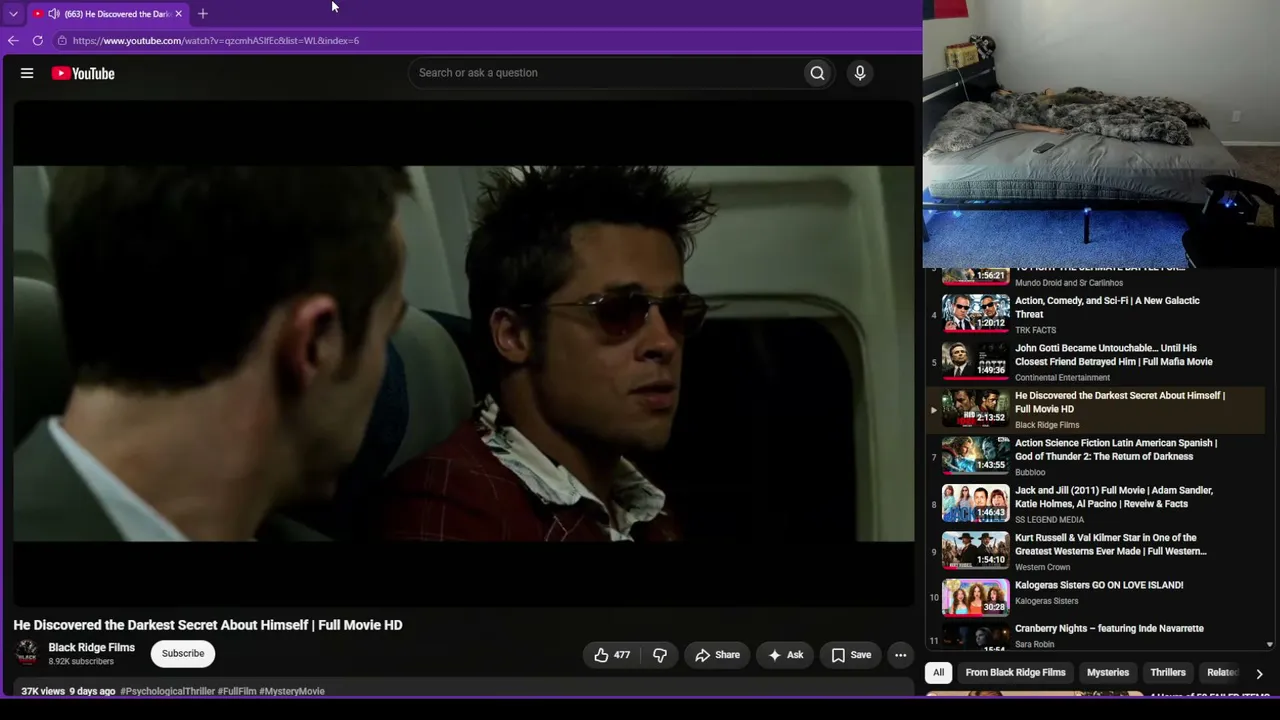Click the video title text below the player

[208, 625]
